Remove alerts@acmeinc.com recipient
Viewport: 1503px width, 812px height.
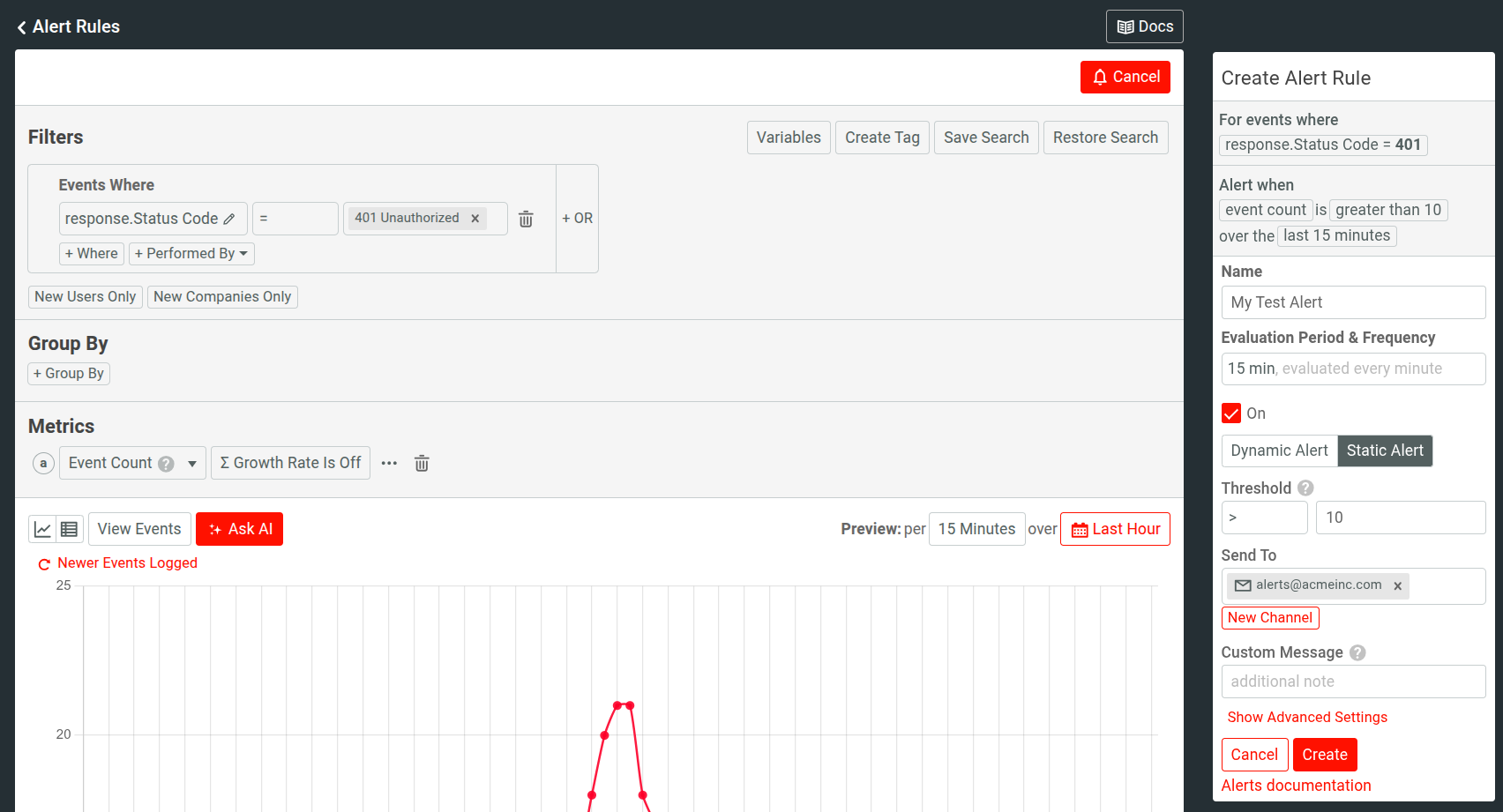tap(1397, 585)
